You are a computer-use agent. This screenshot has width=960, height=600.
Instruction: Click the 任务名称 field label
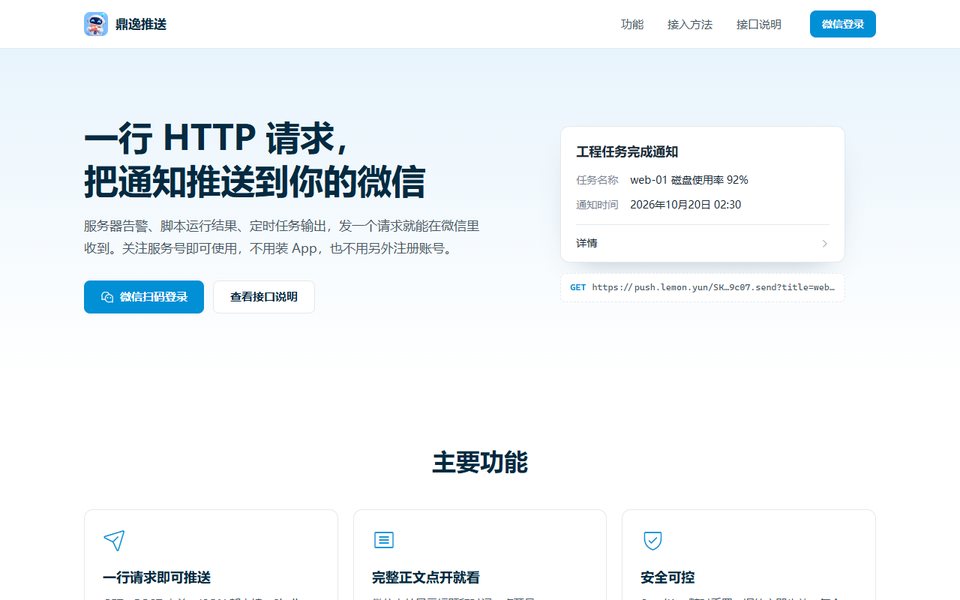pos(597,180)
